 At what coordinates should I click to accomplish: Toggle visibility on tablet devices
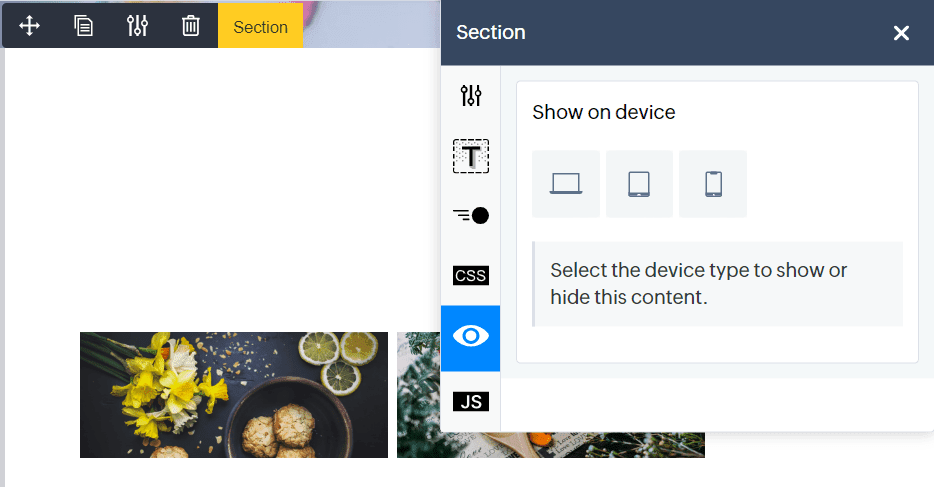click(x=639, y=184)
